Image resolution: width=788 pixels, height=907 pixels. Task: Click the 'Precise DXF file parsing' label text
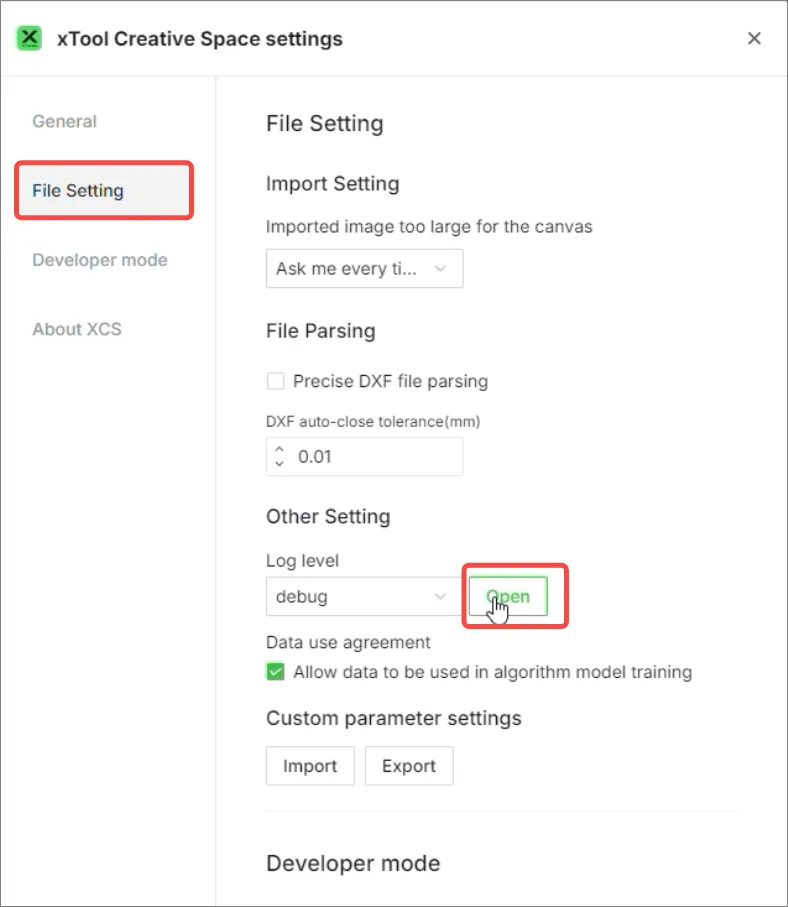(x=391, y=381)
